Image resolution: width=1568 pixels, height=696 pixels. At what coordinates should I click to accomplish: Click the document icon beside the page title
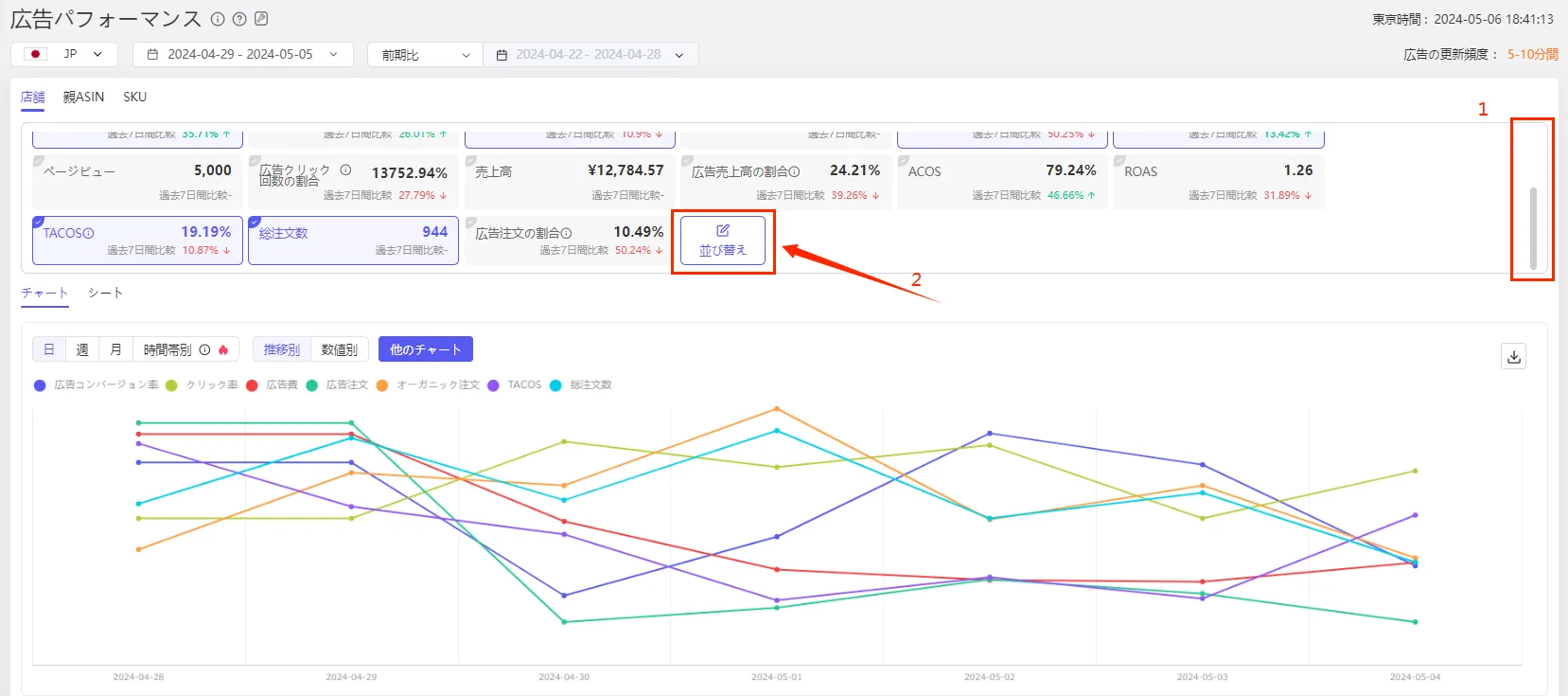261,19
